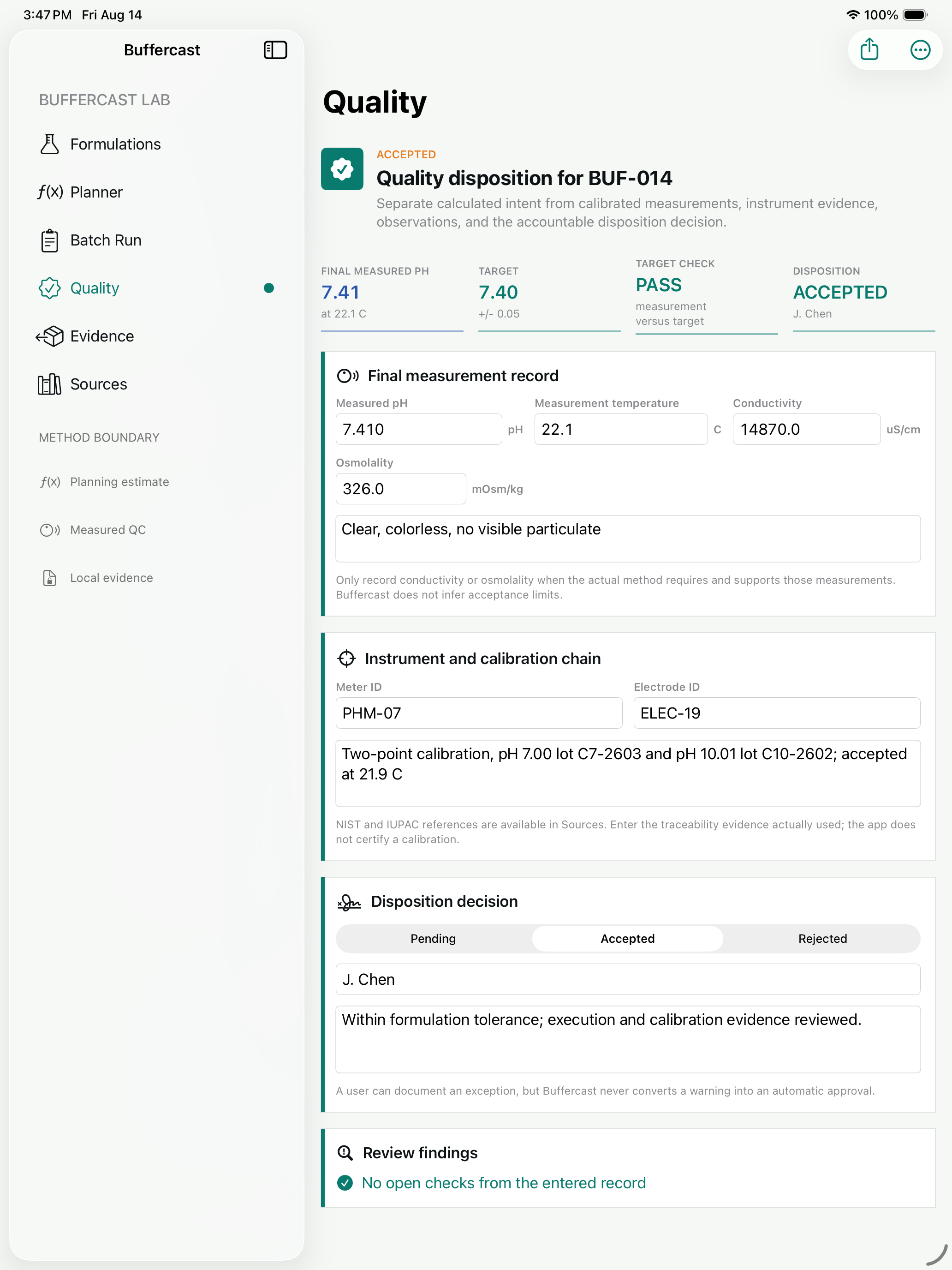Screen dimensions: 952x1270
Task: Open the more options ellipsis menu
Action: click(x=920, y=50)
